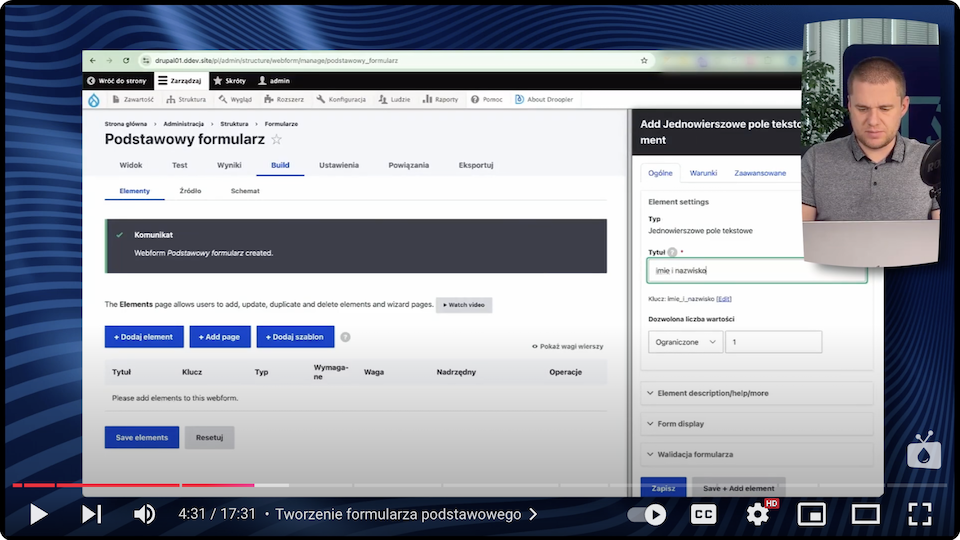This screenshot has height=540, width=960.
Task: Go to Strona główna breadcrumb
Action: 126,124
